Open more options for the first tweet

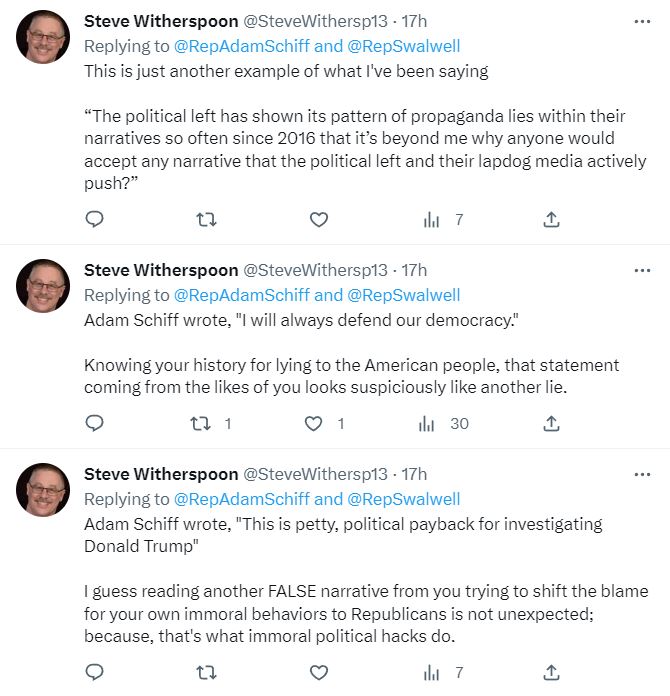tap(643, 21)
